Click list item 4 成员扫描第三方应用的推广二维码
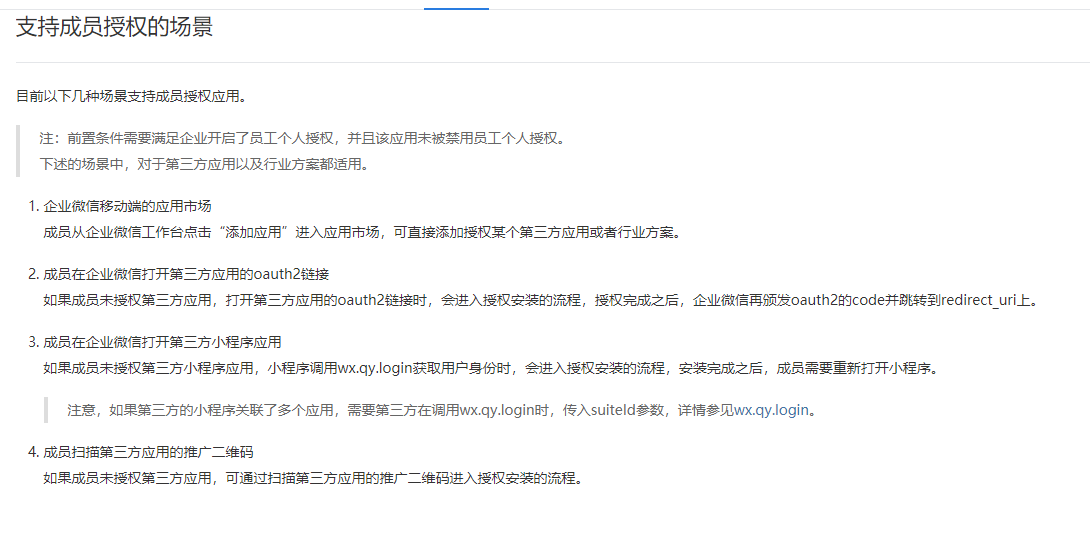The height and width of the screenshot is (539, 1090). coord(148,452)
